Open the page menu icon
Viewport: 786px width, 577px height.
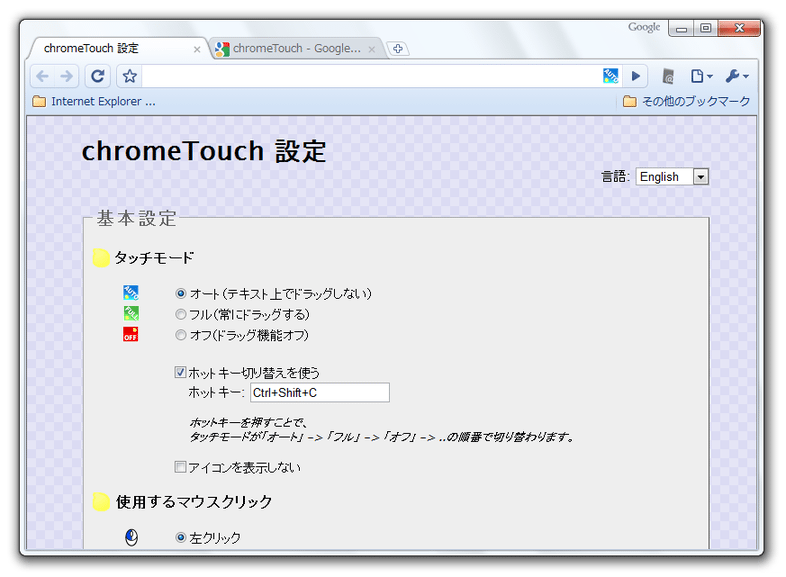click(x=701, y=76)
